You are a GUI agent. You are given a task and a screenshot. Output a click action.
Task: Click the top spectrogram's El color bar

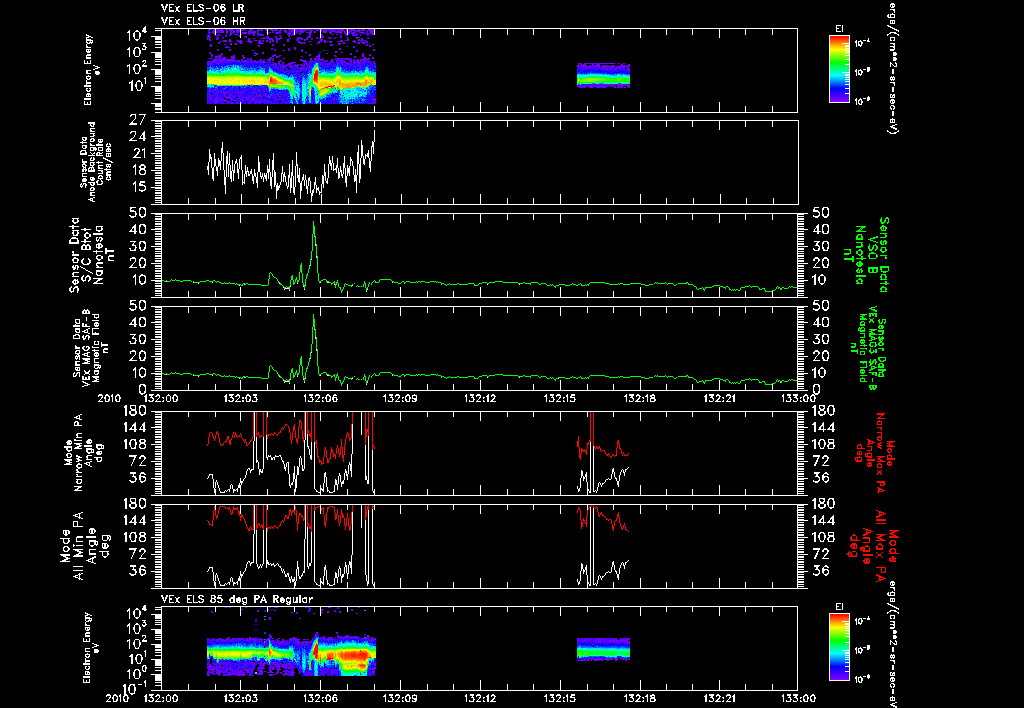click(x=839, y=69)
